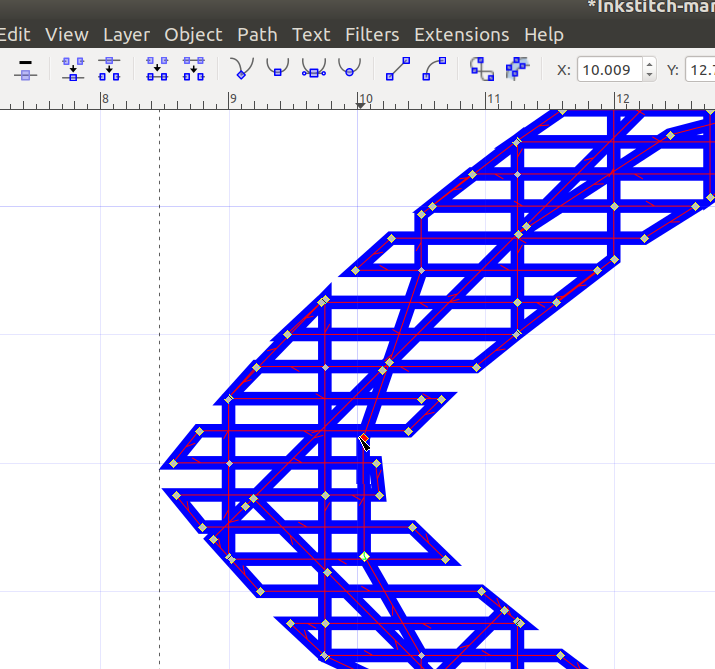The width and height of the screenshot is (715, 669).
Task: Decrease X coordinate with down stepper arrow
Action: click(x=650, y=75)
